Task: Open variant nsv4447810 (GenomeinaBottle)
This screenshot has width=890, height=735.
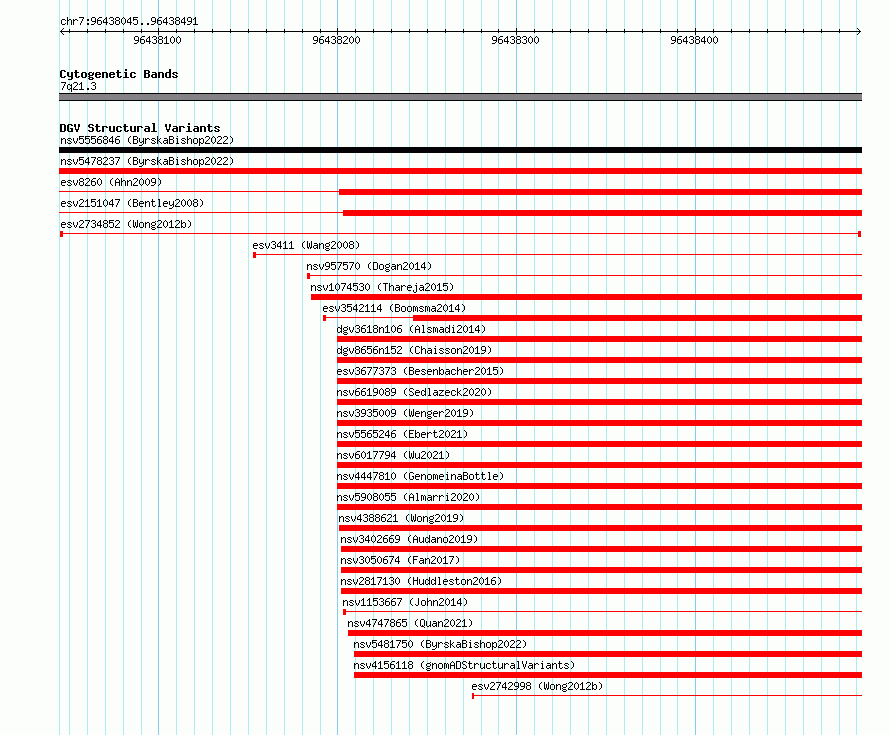Action: click(x=420, y=476)
